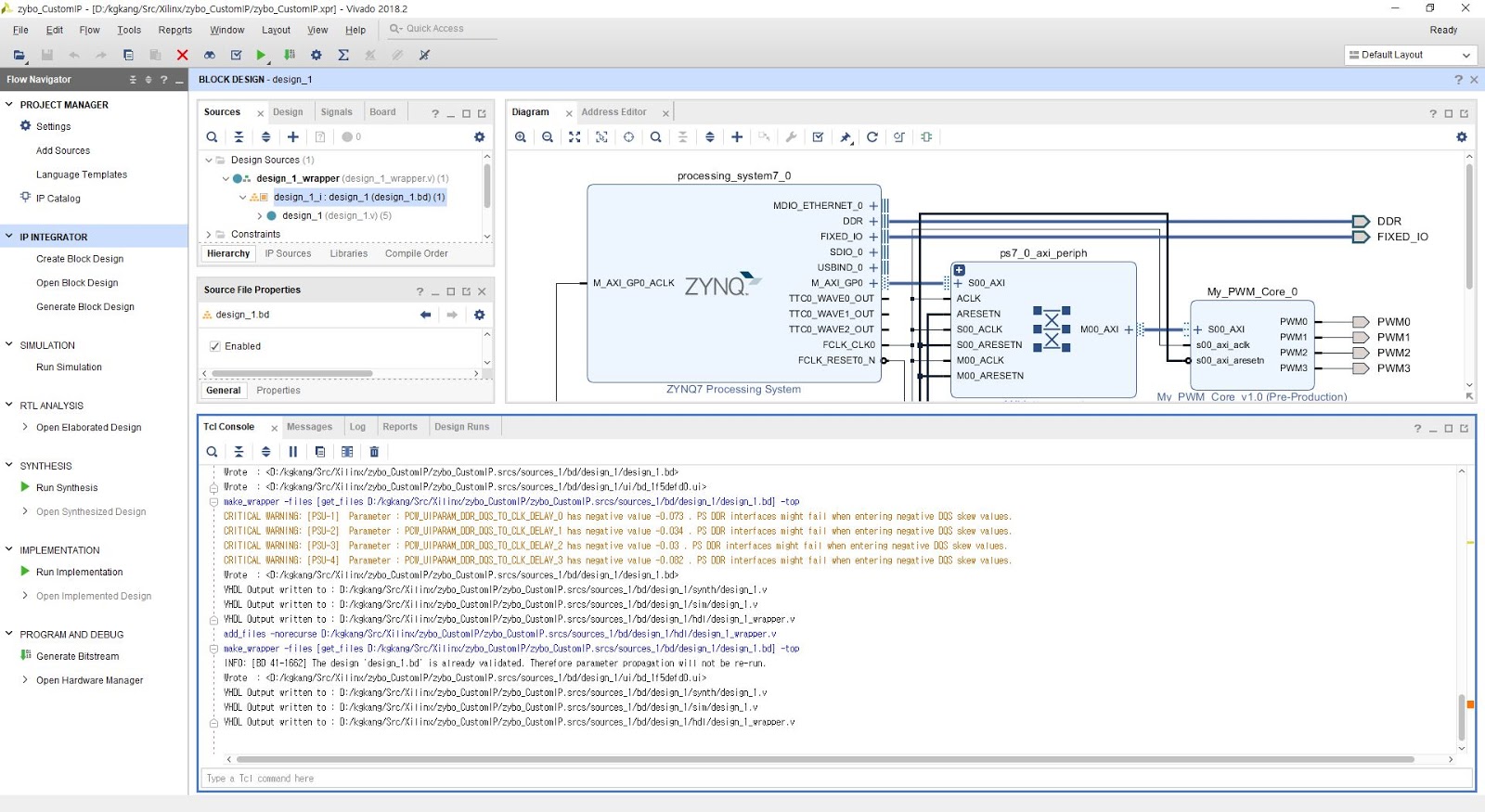The image size is (1485, 812).
Task: Zoom in on the block diagram
Action: coord(521,136)
